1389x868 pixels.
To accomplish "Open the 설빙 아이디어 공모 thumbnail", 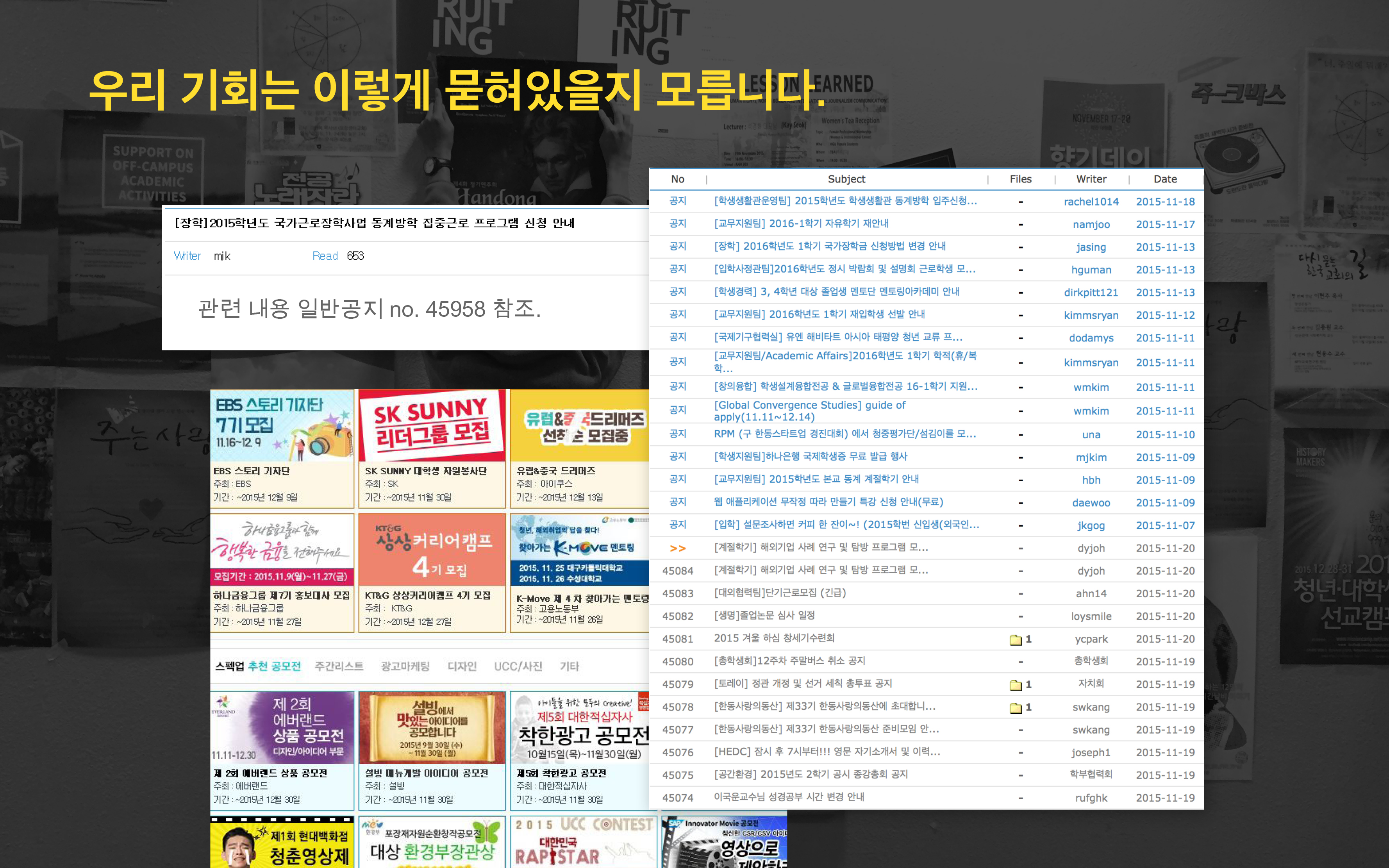I will 432,727.
